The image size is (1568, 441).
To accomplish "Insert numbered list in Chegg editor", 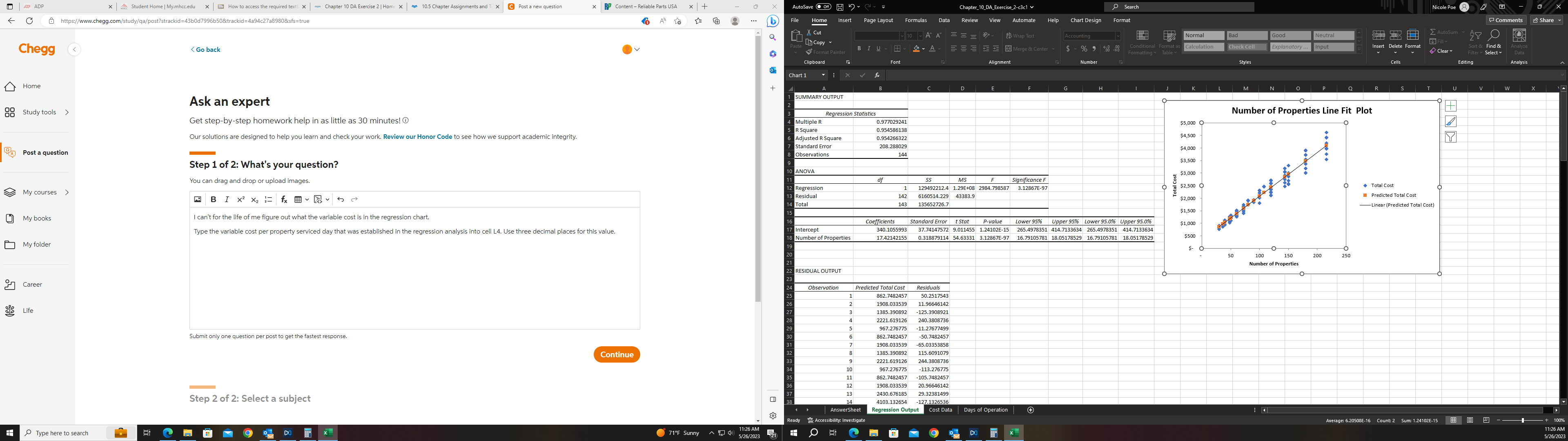I will point(268,199).
